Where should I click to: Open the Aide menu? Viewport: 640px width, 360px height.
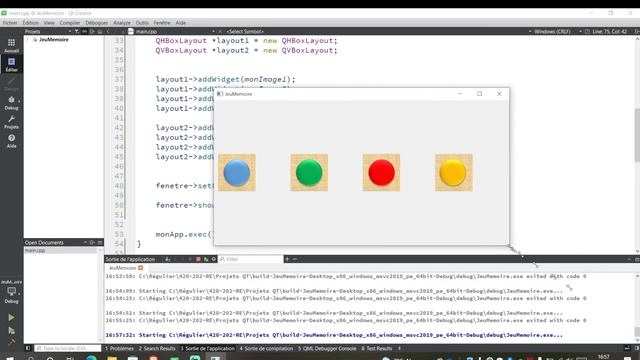[181, 23]
